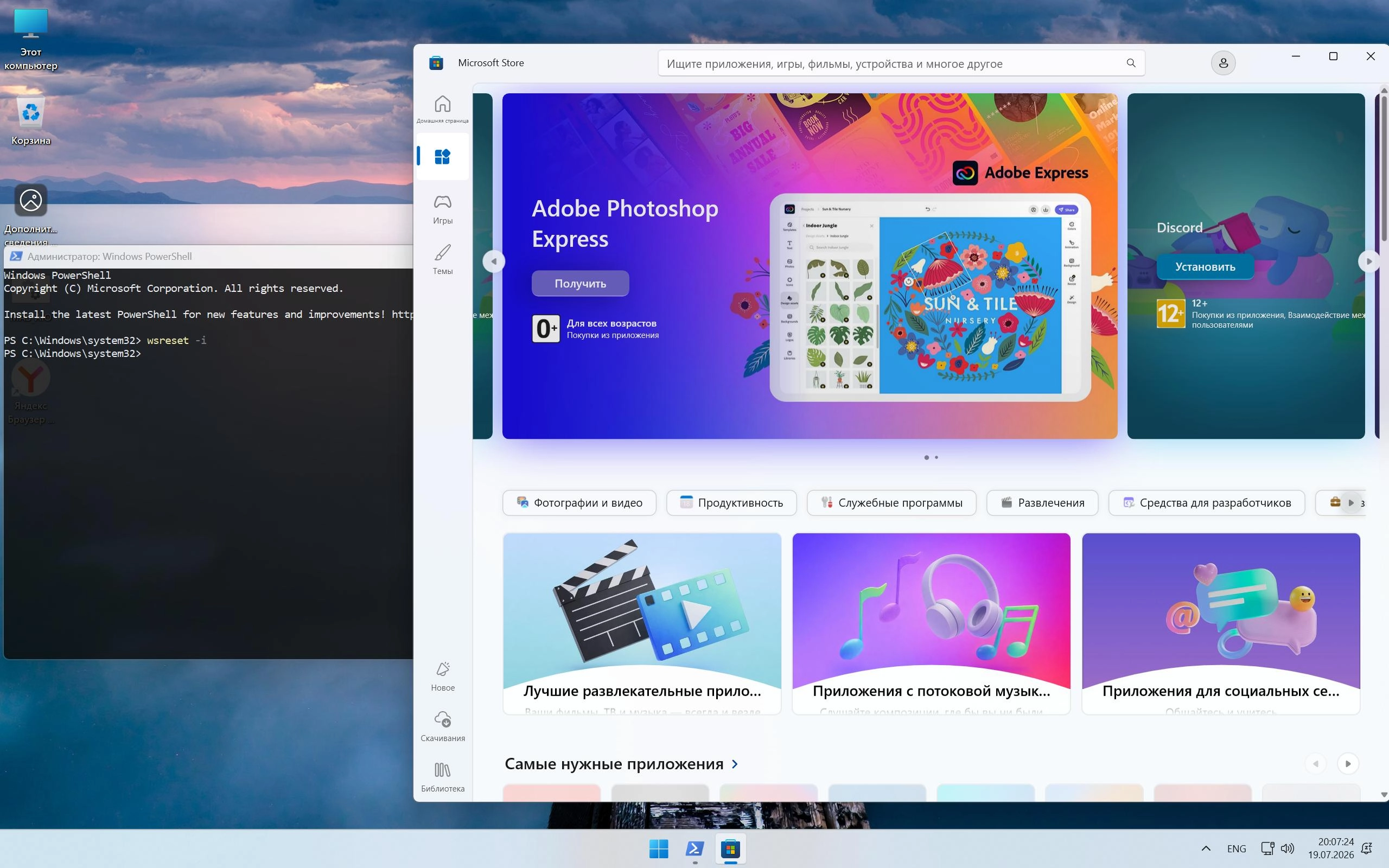This screenshot has width=1389, height=868.
Task: Click the Получить button for Adobe Photoshop Express
Action: pos(580,284)
